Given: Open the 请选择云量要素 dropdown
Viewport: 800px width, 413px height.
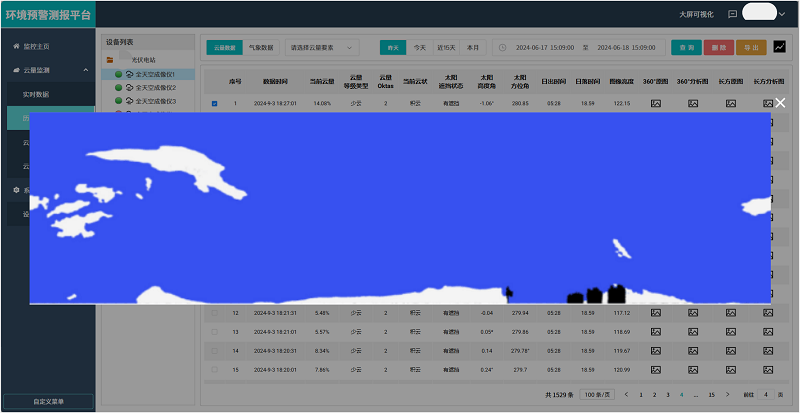Looking at the screenshot, I should (x=322, y=47).
